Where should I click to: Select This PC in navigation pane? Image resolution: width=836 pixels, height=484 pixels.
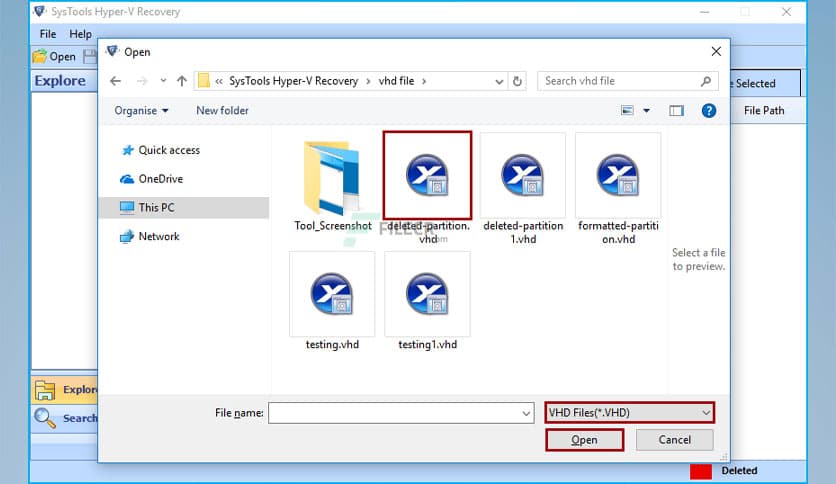(184, 207)
